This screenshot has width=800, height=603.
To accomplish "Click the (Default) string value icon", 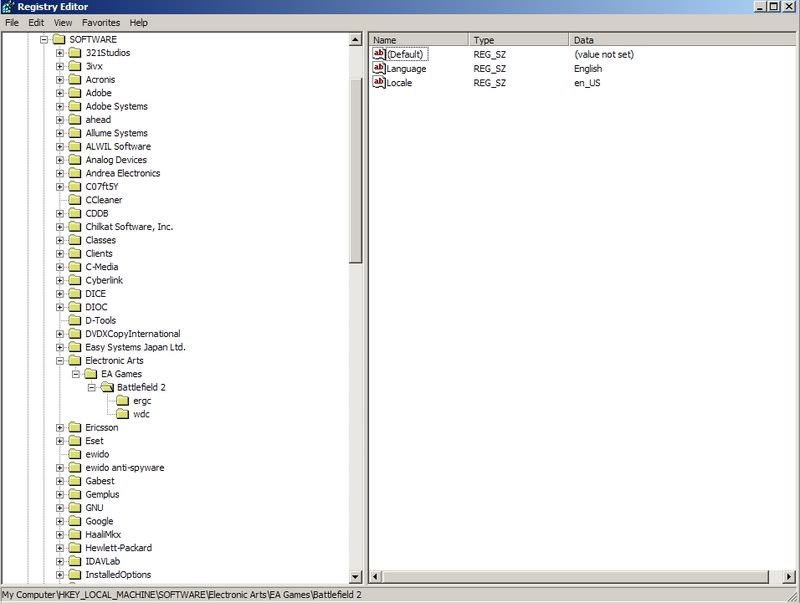I will point(379,54).
